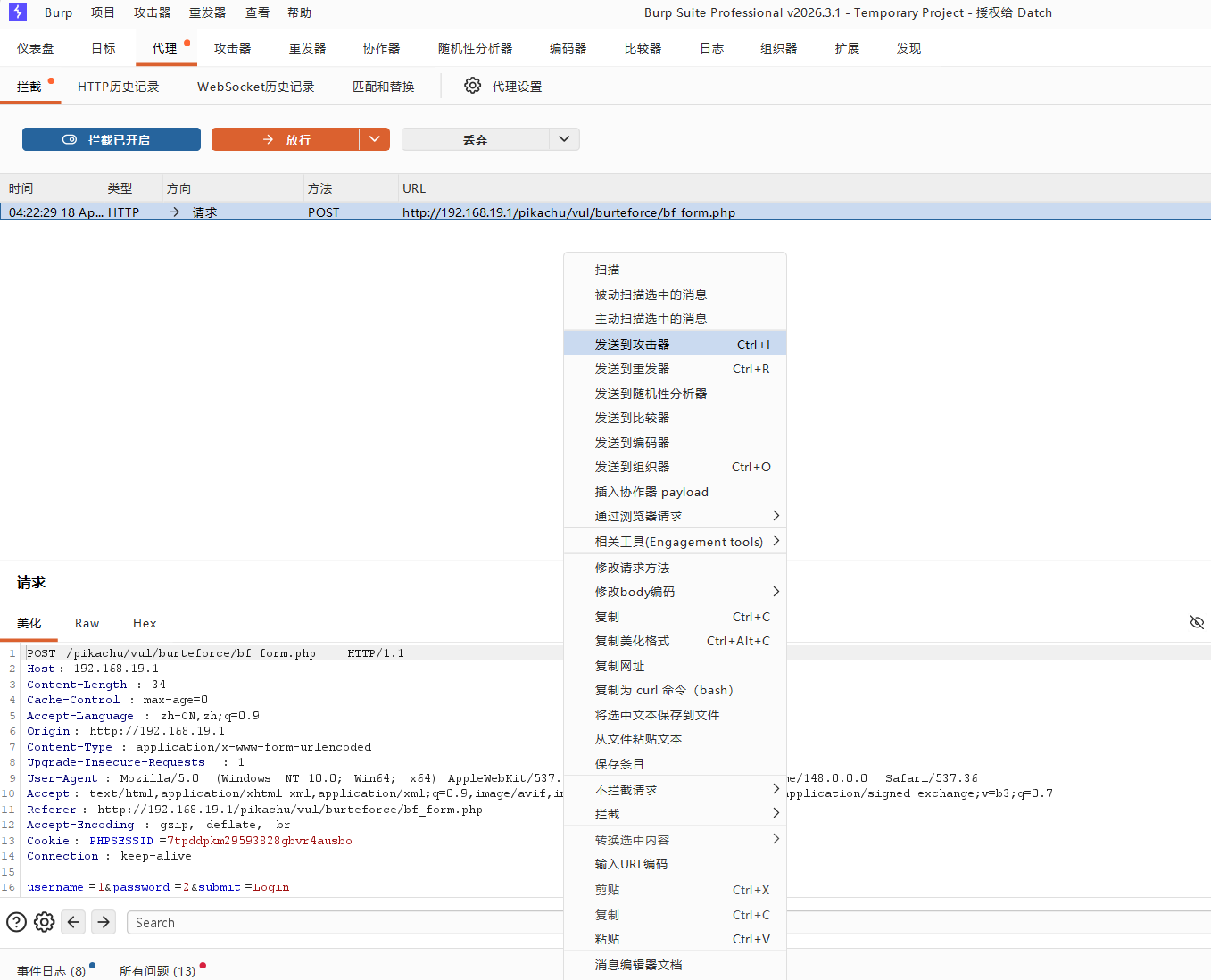Open the 查看 menu
This screenshot has width=1211, height=980.
[257, 12]
